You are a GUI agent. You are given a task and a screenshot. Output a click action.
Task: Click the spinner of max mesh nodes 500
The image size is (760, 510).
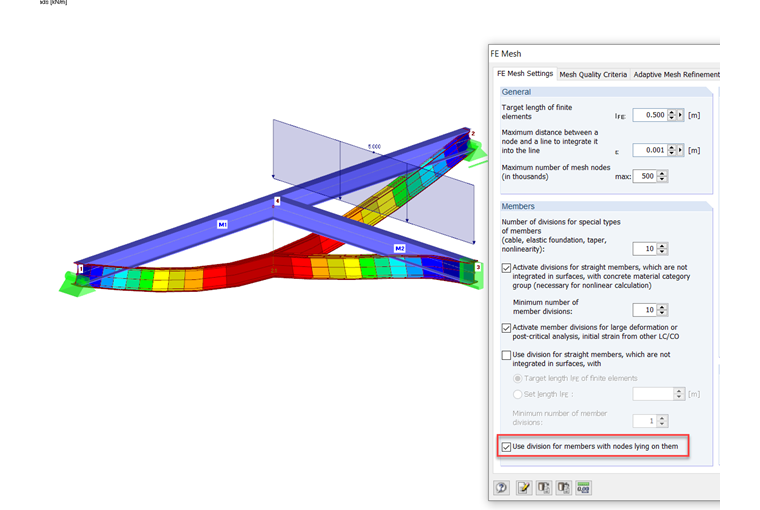click(662, 176)
